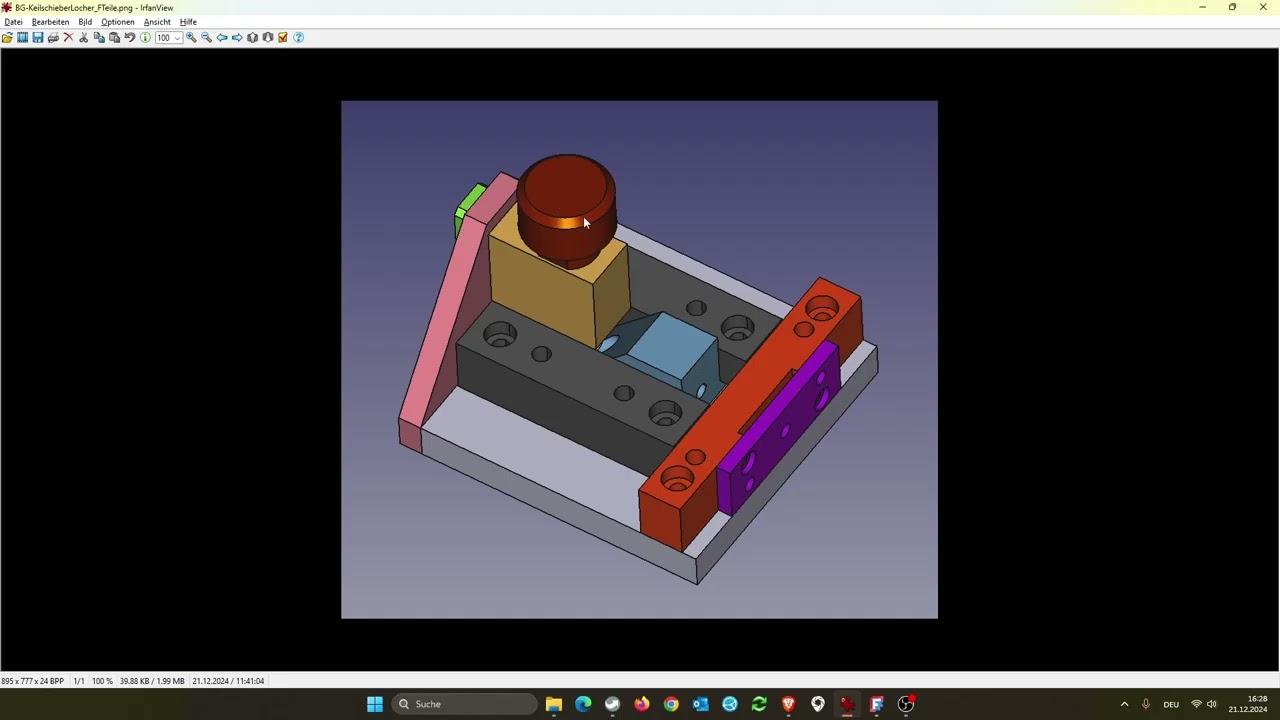Screen dimensions: 1280x720
Task: Click the displayed CAD assembly image
Action: pyautogui.click(x=639, y=359)
